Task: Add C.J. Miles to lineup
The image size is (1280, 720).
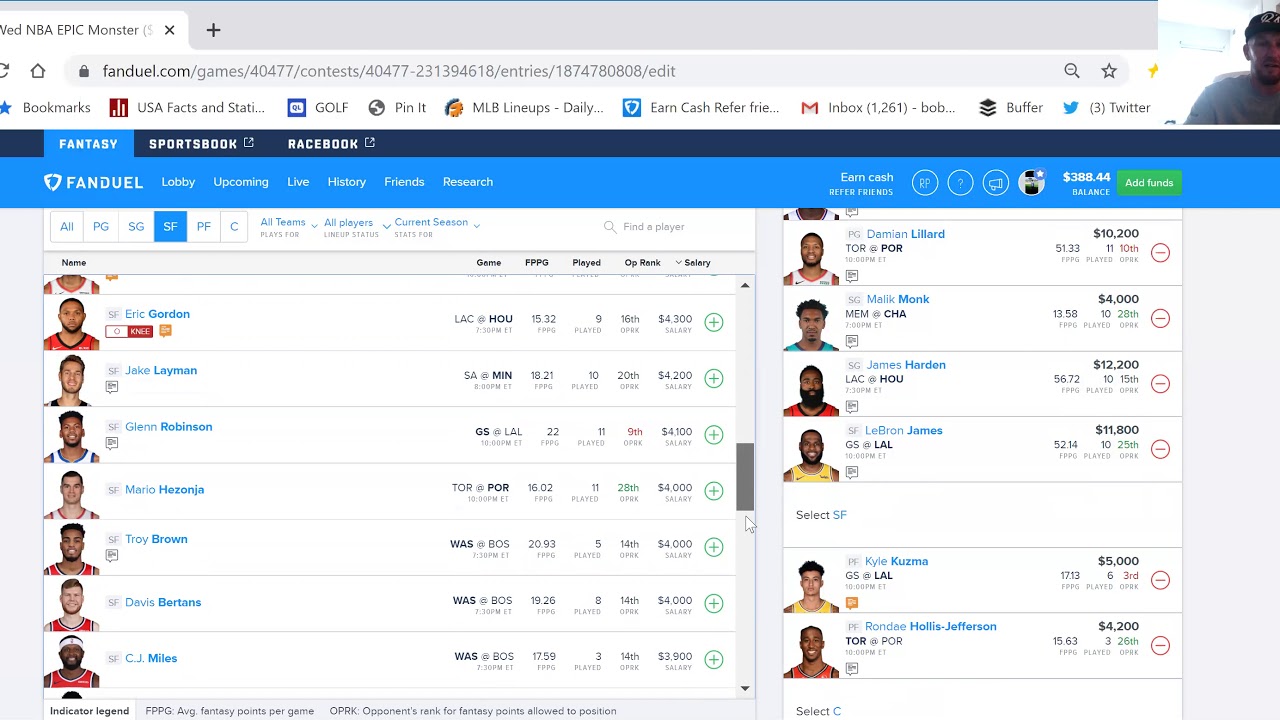Action: pyautogui.click(x=713, y=659)
